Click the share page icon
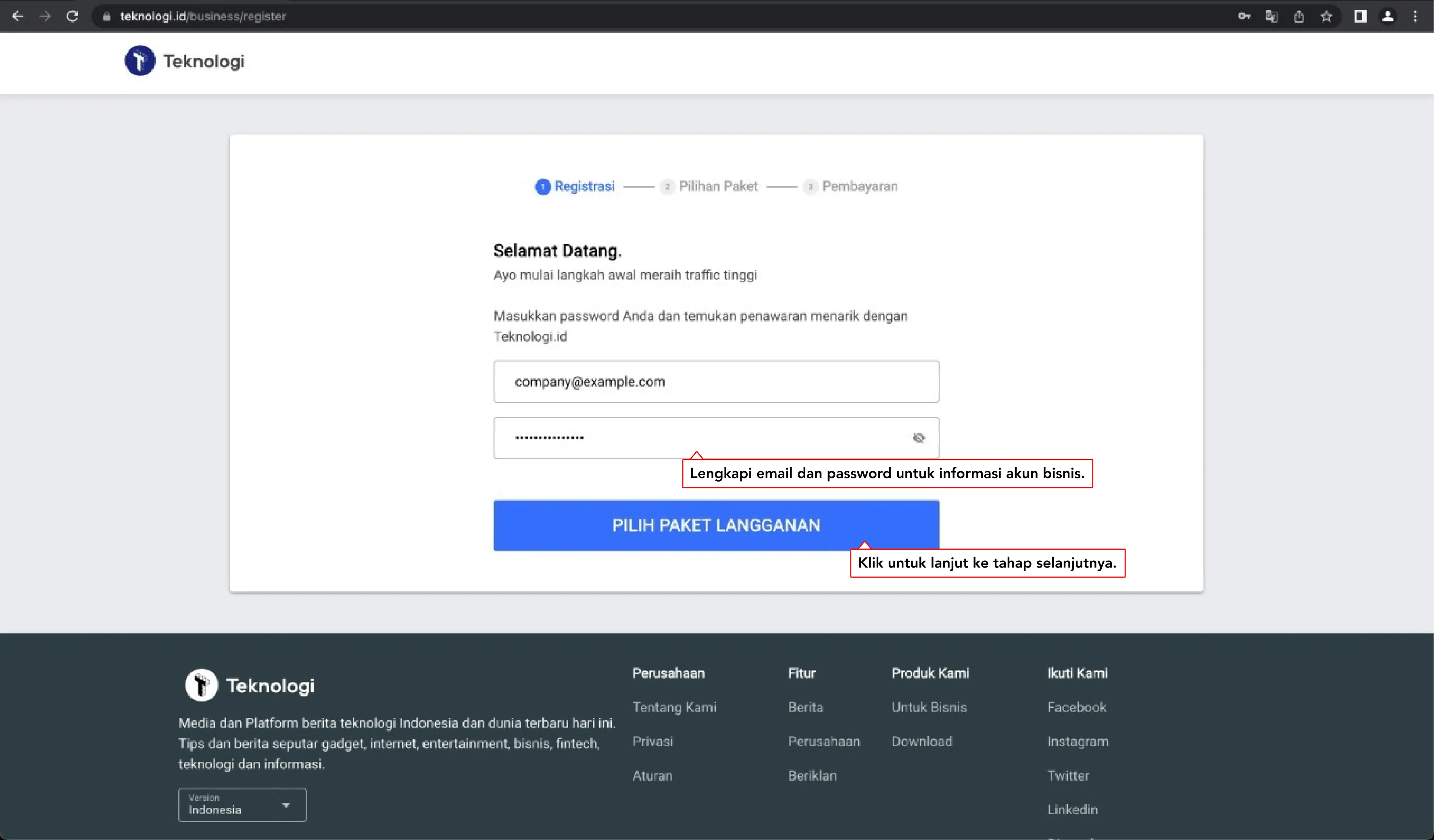The width and height of the screenshot is (1434, 840). [1299, 17]
